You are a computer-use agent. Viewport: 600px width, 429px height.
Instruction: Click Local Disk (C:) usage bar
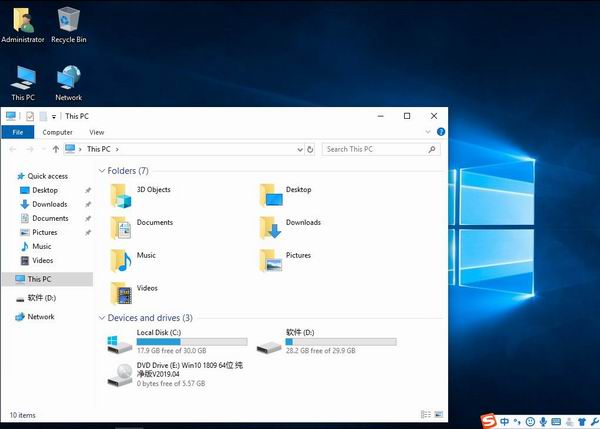click(192, 342)
